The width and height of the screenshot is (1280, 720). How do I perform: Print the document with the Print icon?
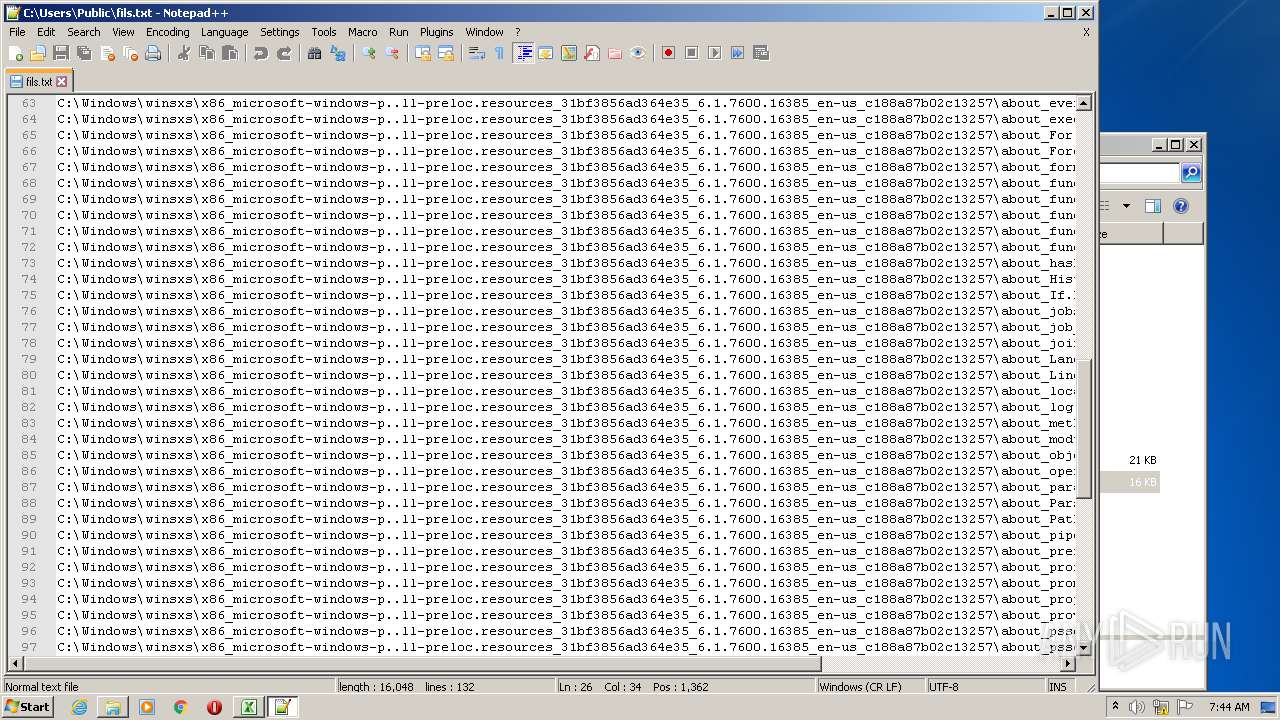pyautogui.click(x=153, y=53)
